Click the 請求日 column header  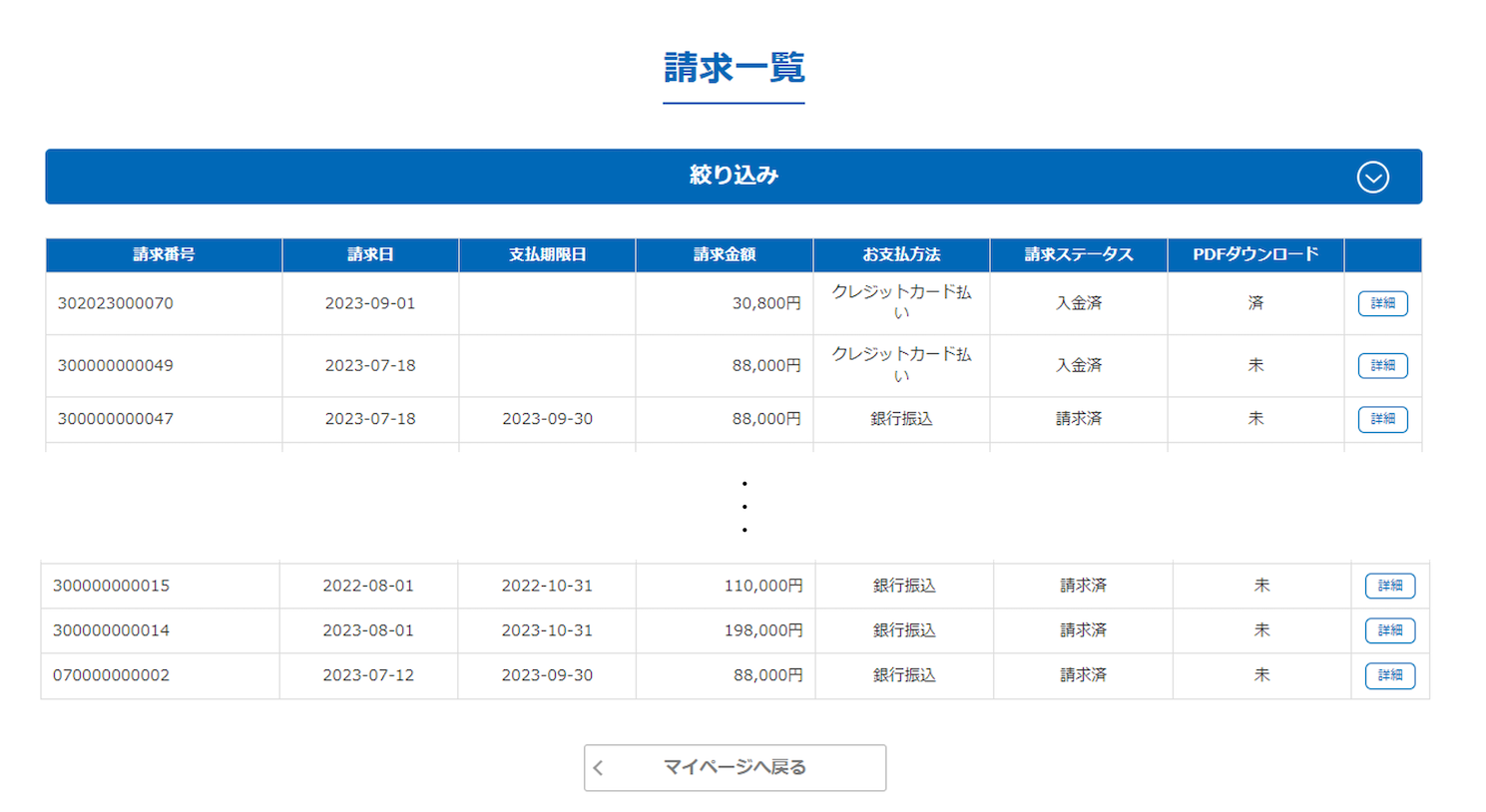[370, 254]
